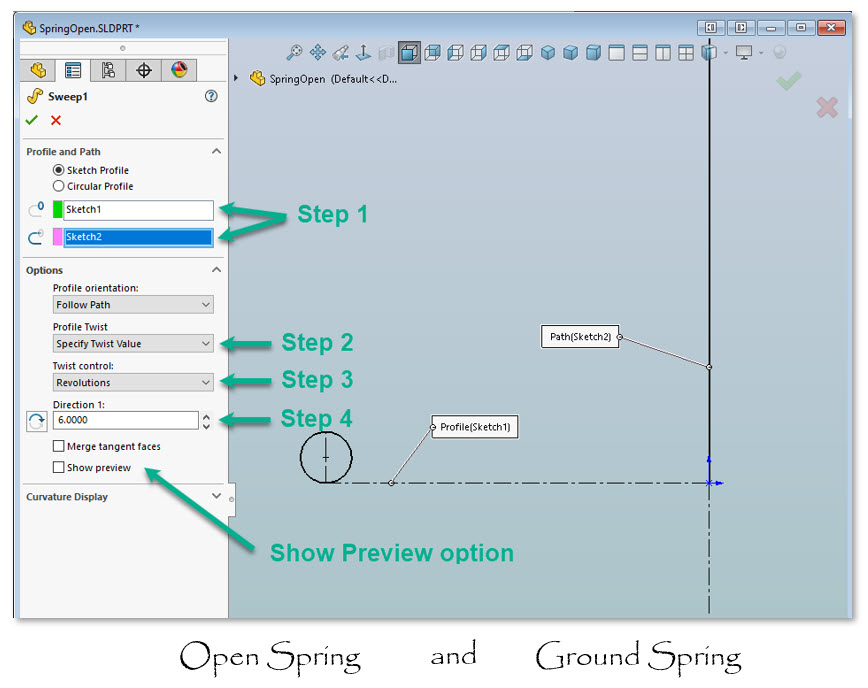Check Merge tangent faces
Screen dimensions: 868x688
point(57,446)
